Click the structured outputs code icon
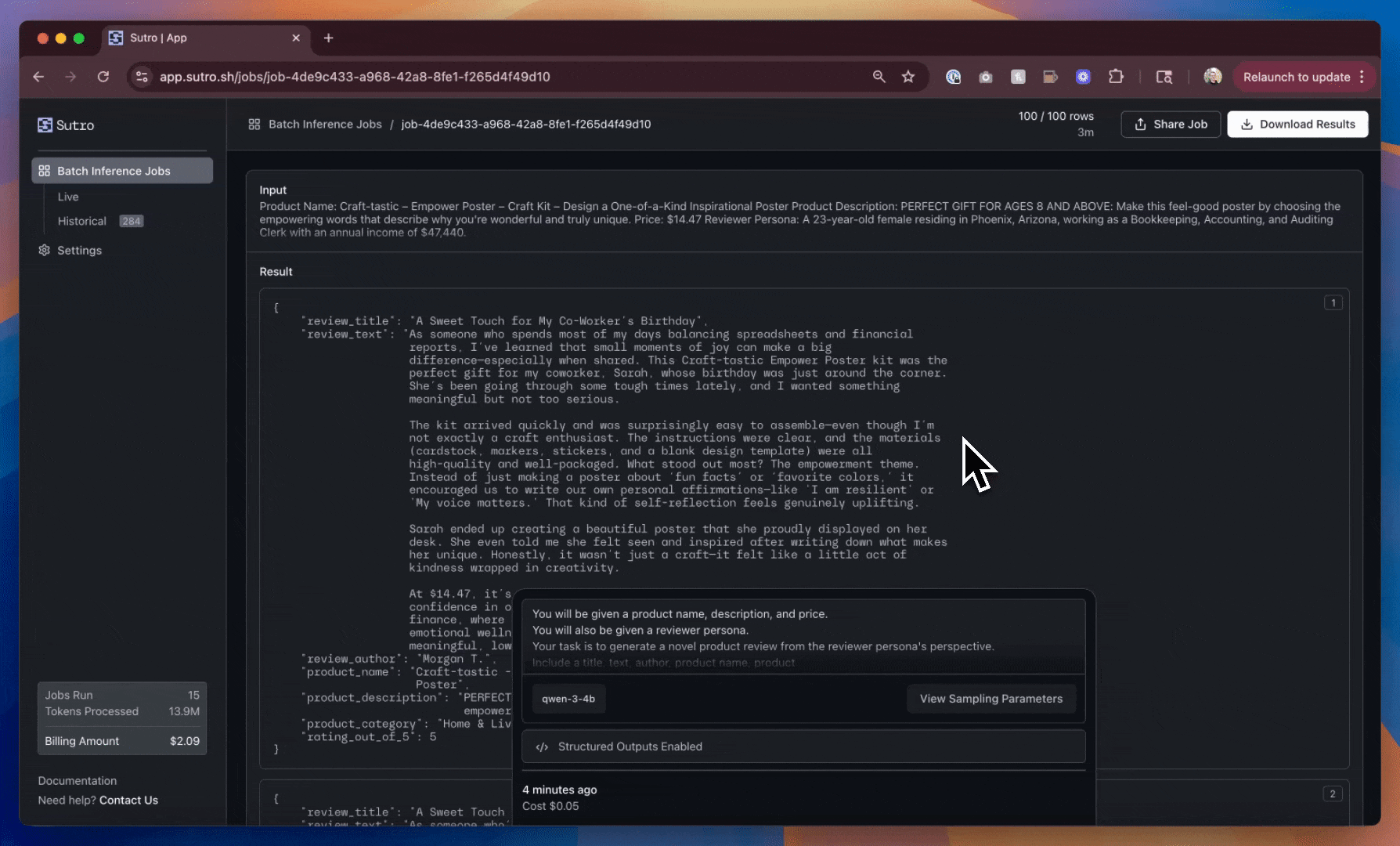This screenshot has width=1400, height=846. pos(542,747)
